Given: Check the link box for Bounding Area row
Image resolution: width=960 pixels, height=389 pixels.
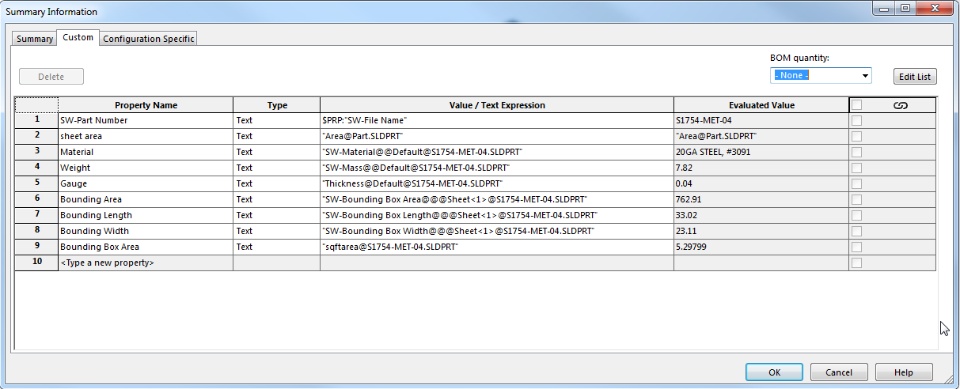Looking at the screenshot, I should 857,200.
